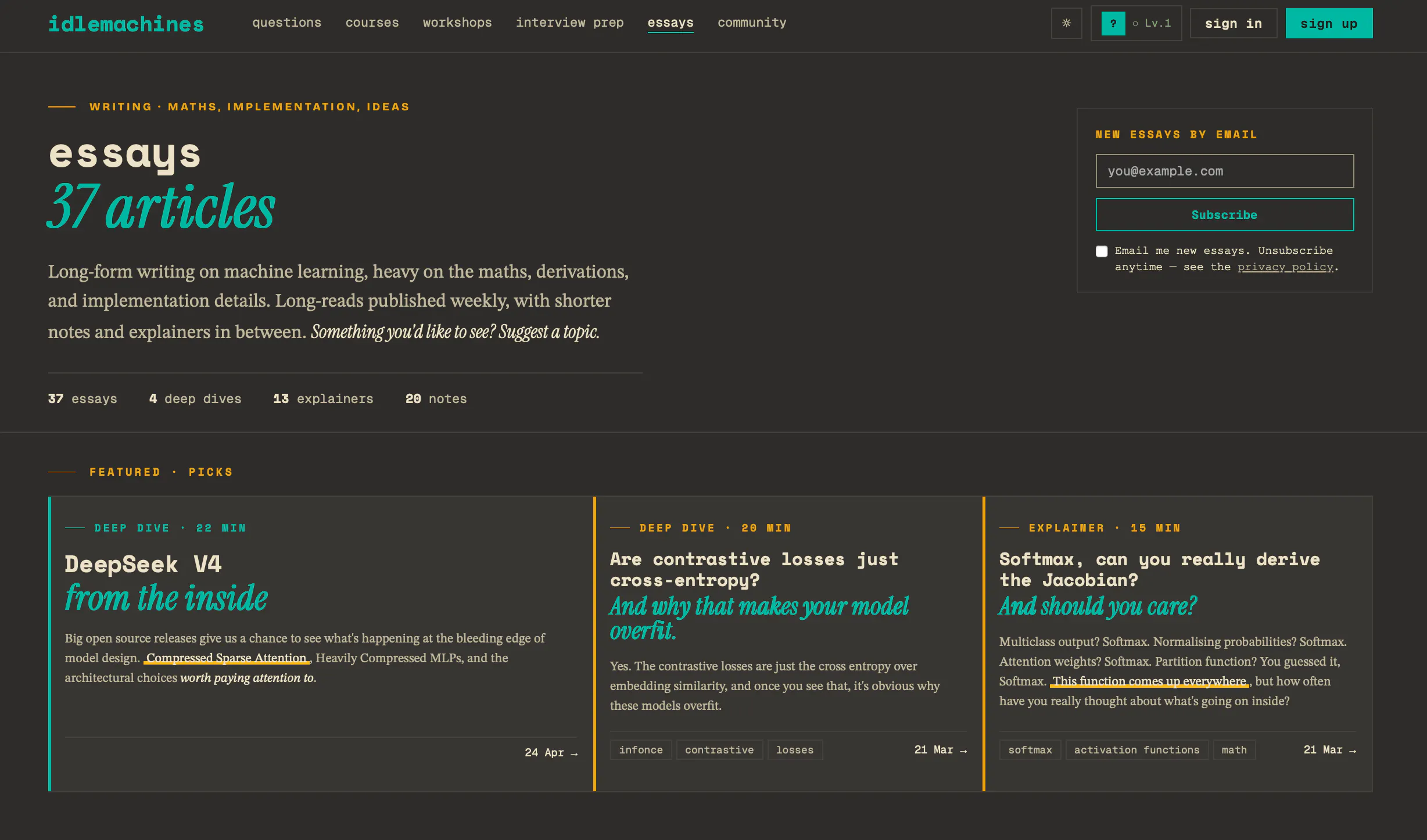Click Deep Dive 20 min label
This screenshot has width=1427, height=840.
(x=715, y=528)
